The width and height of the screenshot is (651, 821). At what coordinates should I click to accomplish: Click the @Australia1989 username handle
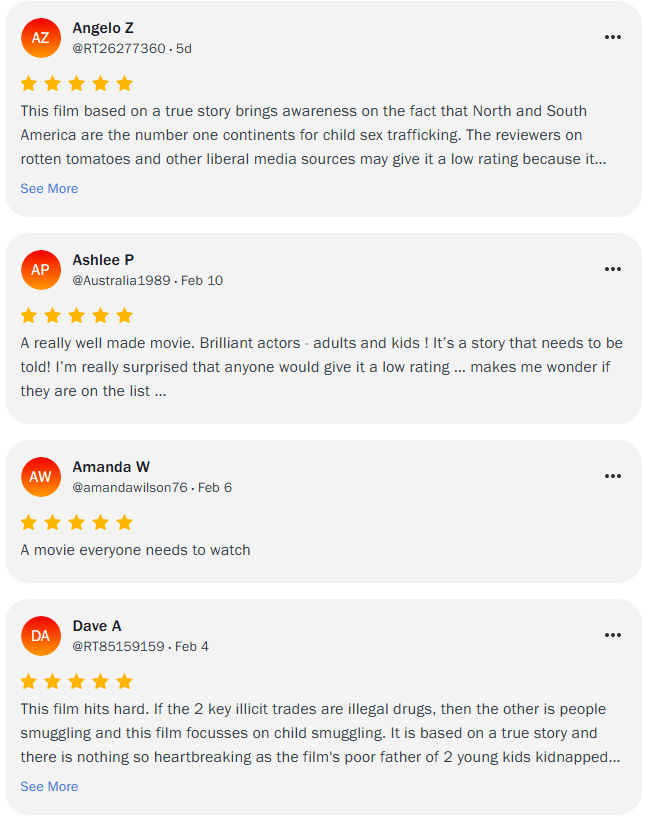click(122, 281)
